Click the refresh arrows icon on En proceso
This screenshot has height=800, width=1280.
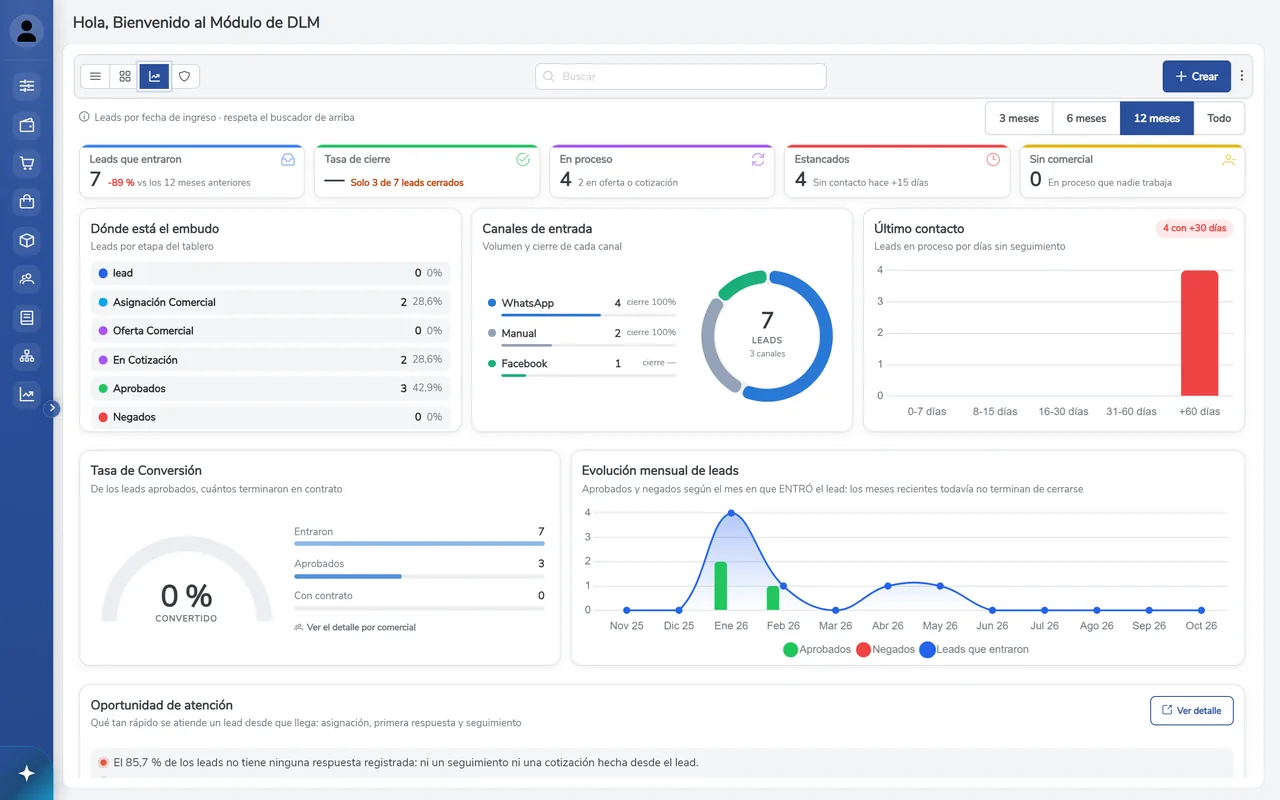pyautogui.click(x=758, y=159)
